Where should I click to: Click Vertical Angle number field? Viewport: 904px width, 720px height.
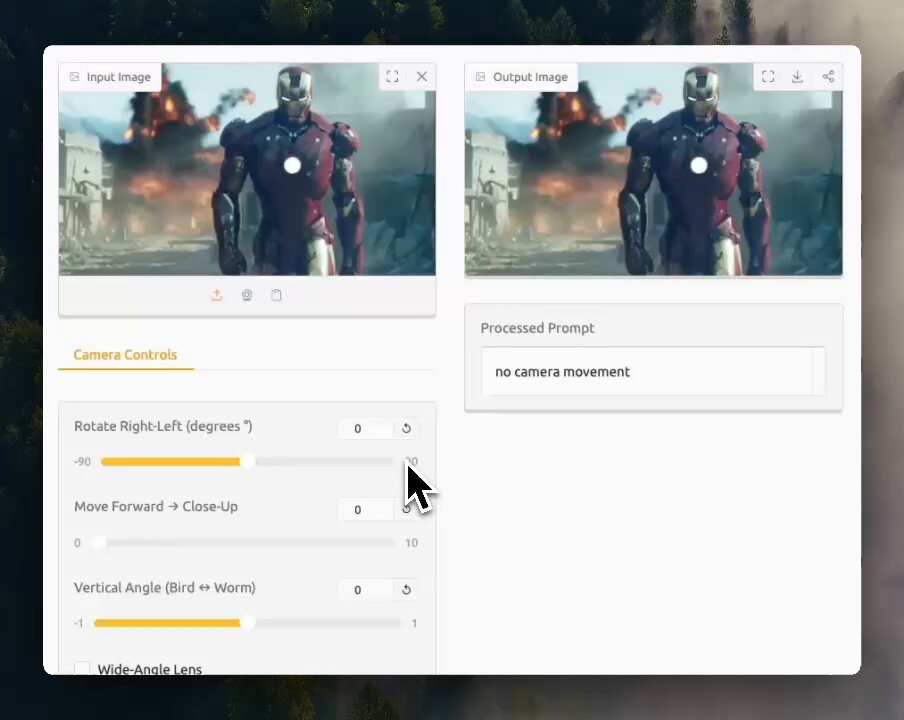coord(366,590)
